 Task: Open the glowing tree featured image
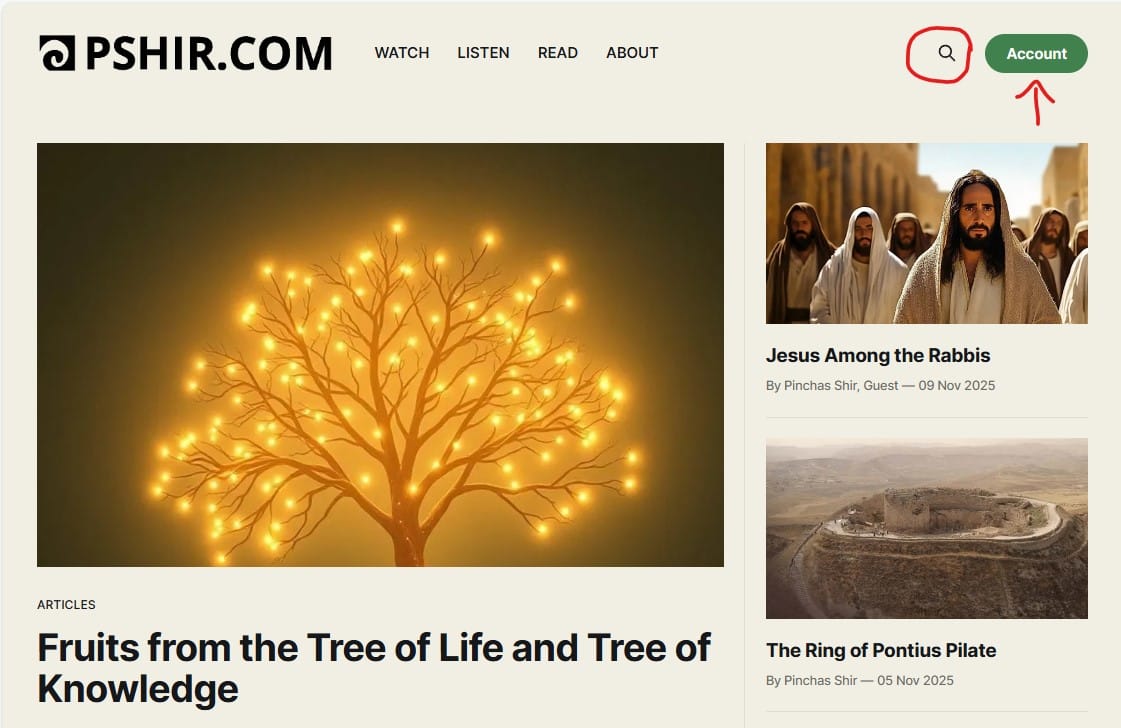click(x=380, y=355)
